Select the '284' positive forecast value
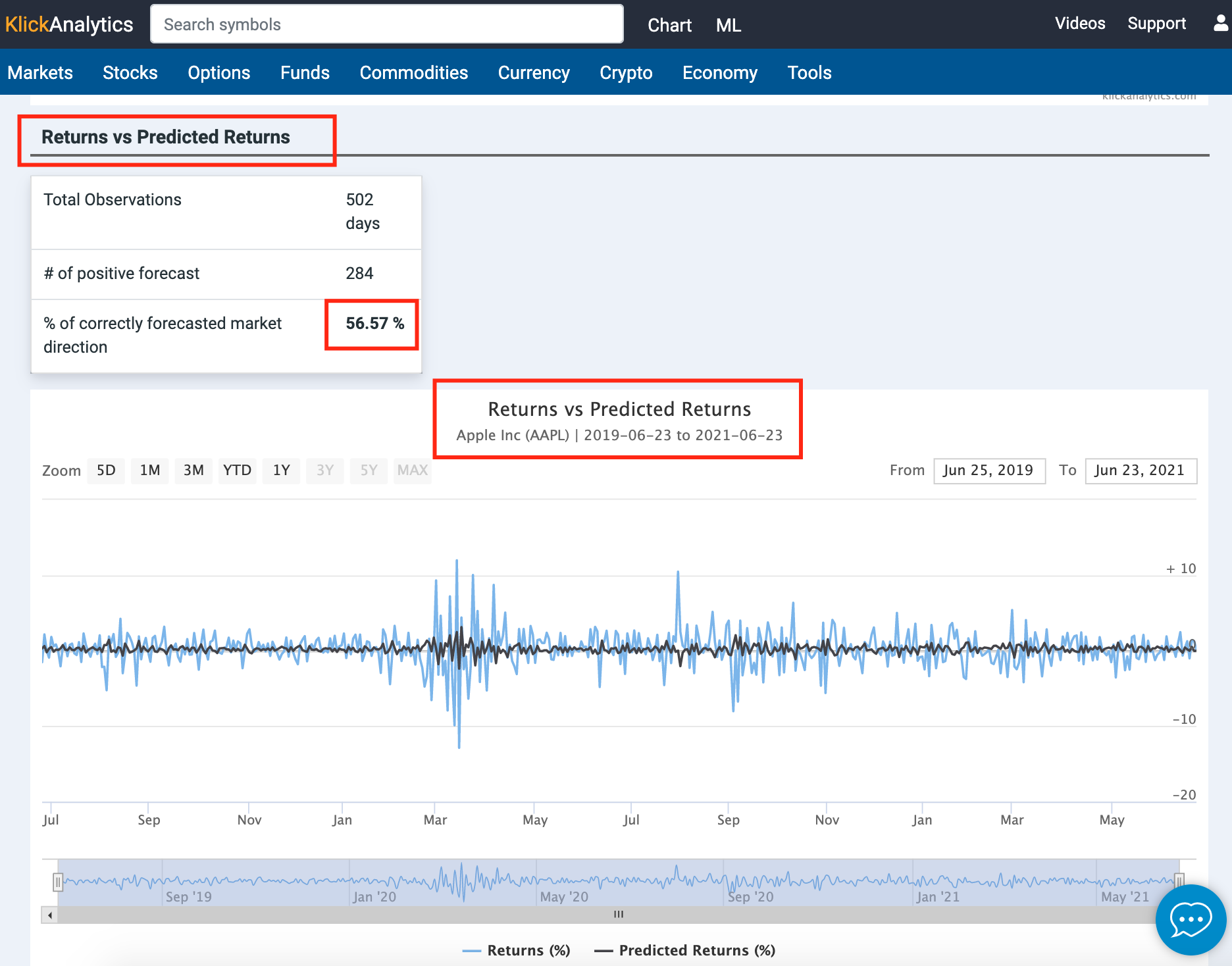 click(359, 273)
